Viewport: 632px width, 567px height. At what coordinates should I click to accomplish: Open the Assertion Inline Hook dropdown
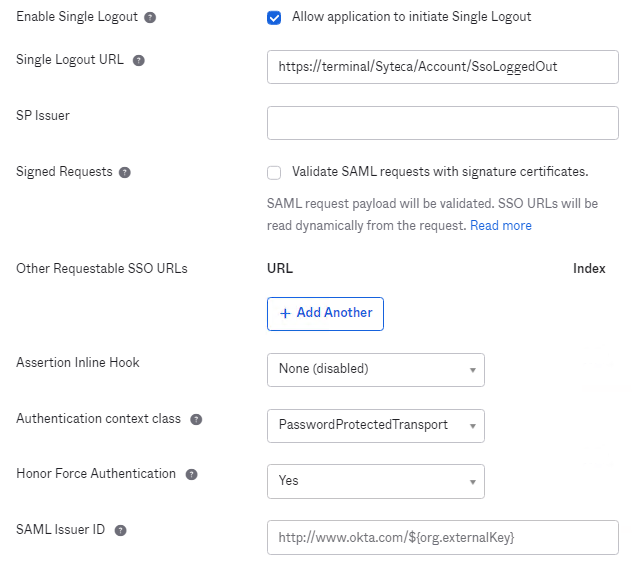(x=375, y=369)
